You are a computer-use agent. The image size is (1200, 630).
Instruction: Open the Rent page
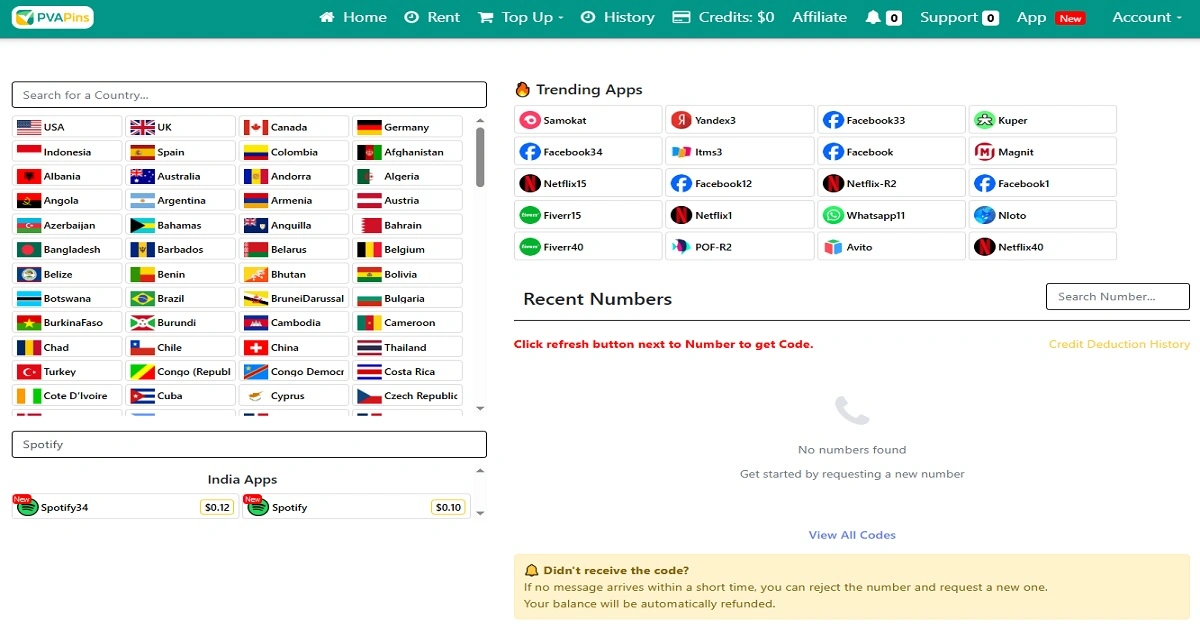click(x=432, y=17)
